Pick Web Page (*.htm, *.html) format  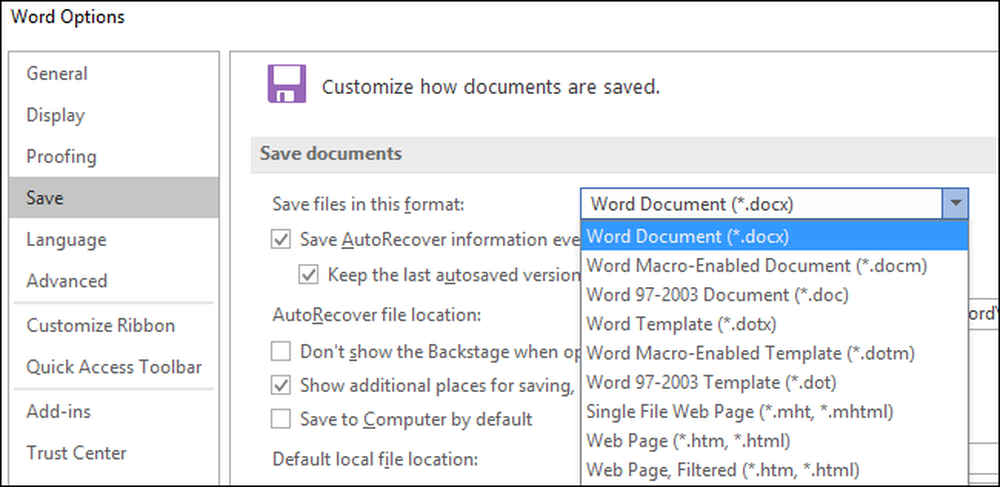point(774,440)
